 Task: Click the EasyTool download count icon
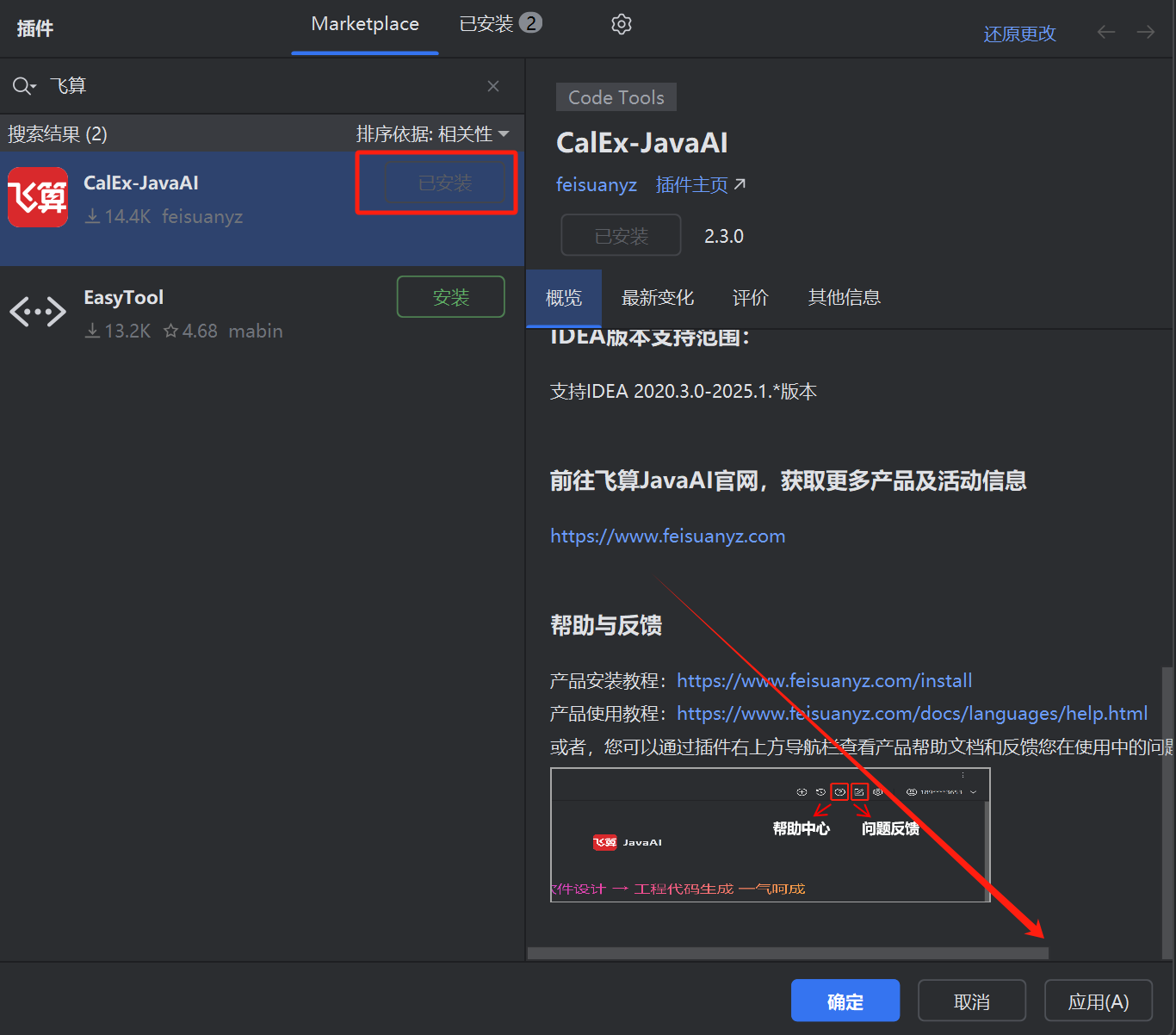click(x=92, y=331)
